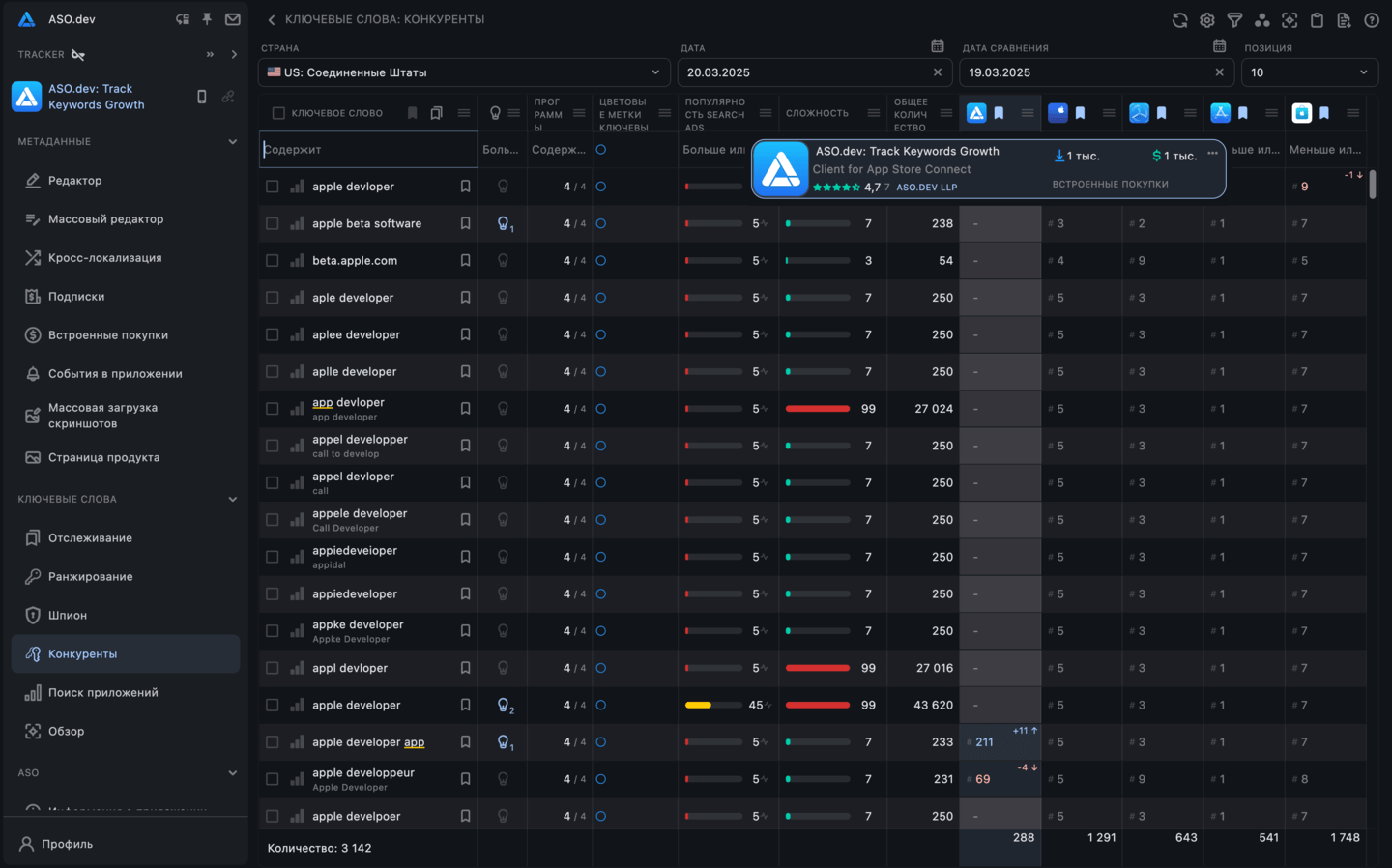
Task: Click the filter funnel icon
Action: [x=1234, y=20]
